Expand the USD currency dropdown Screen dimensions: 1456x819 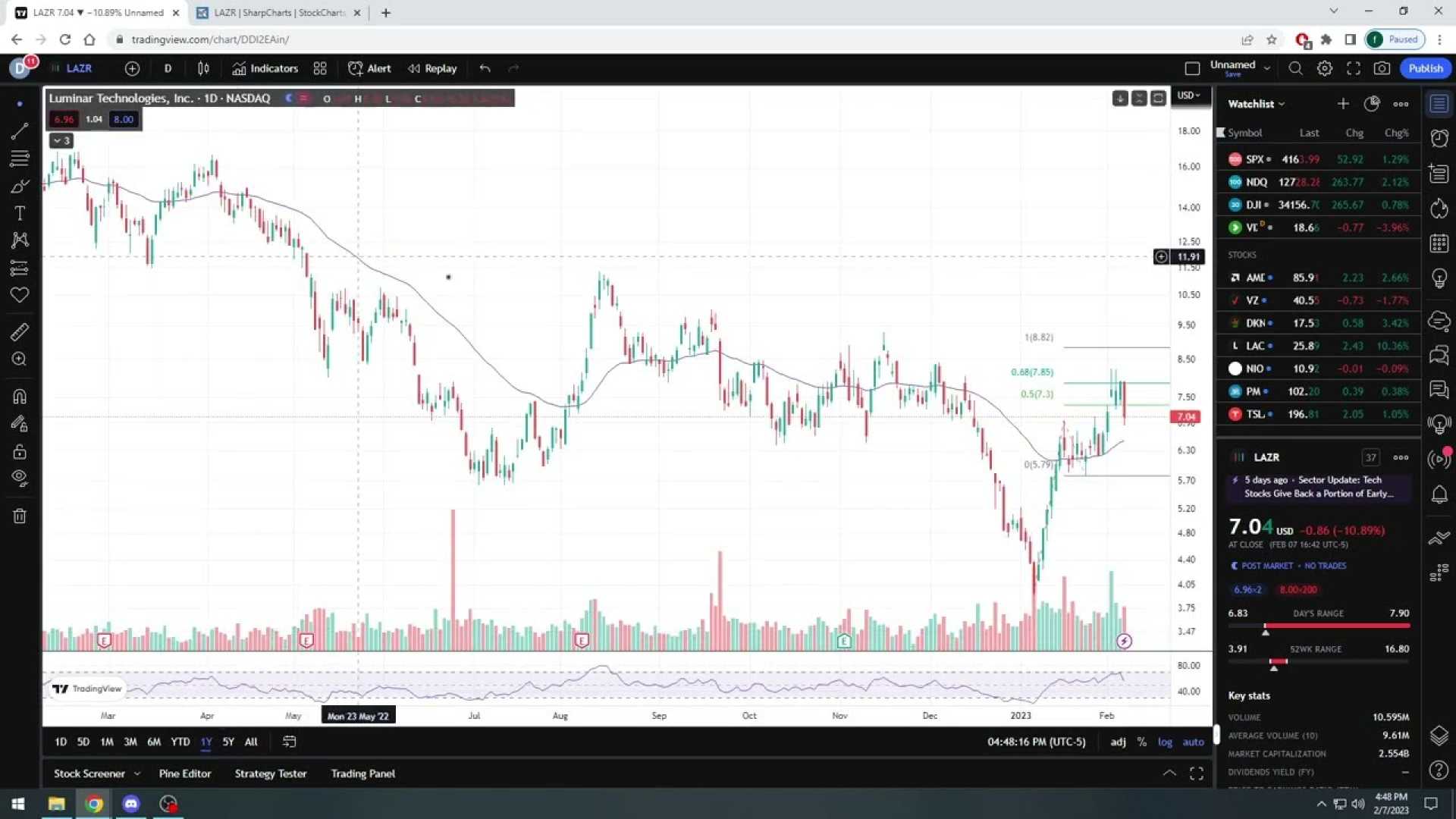click(x=1189, y=96)
